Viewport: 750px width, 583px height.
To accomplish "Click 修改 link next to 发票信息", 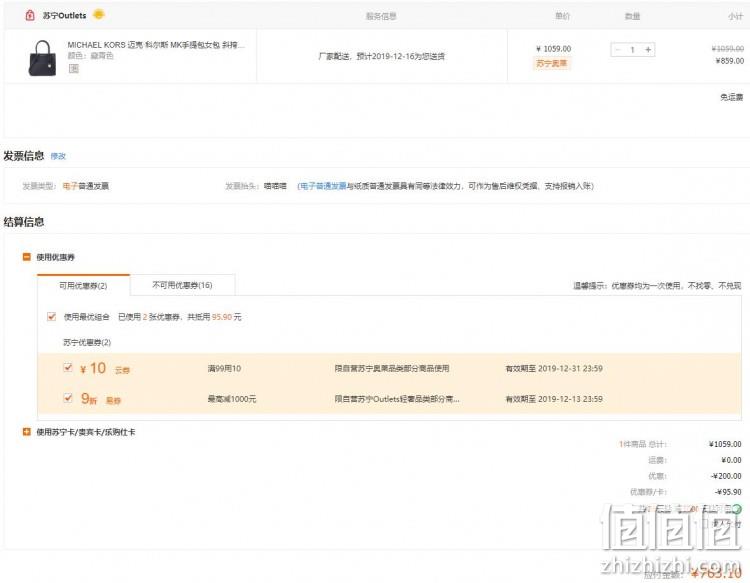I will [58, 156].
